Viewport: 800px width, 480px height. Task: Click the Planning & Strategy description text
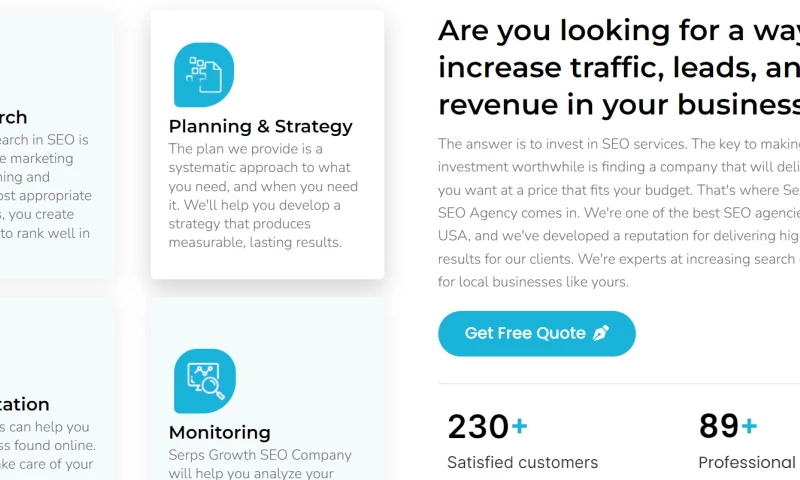point(263,196)
